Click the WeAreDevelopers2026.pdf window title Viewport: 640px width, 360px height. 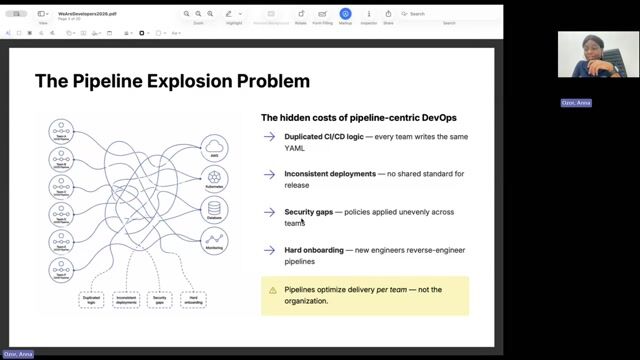click(87, 13)
